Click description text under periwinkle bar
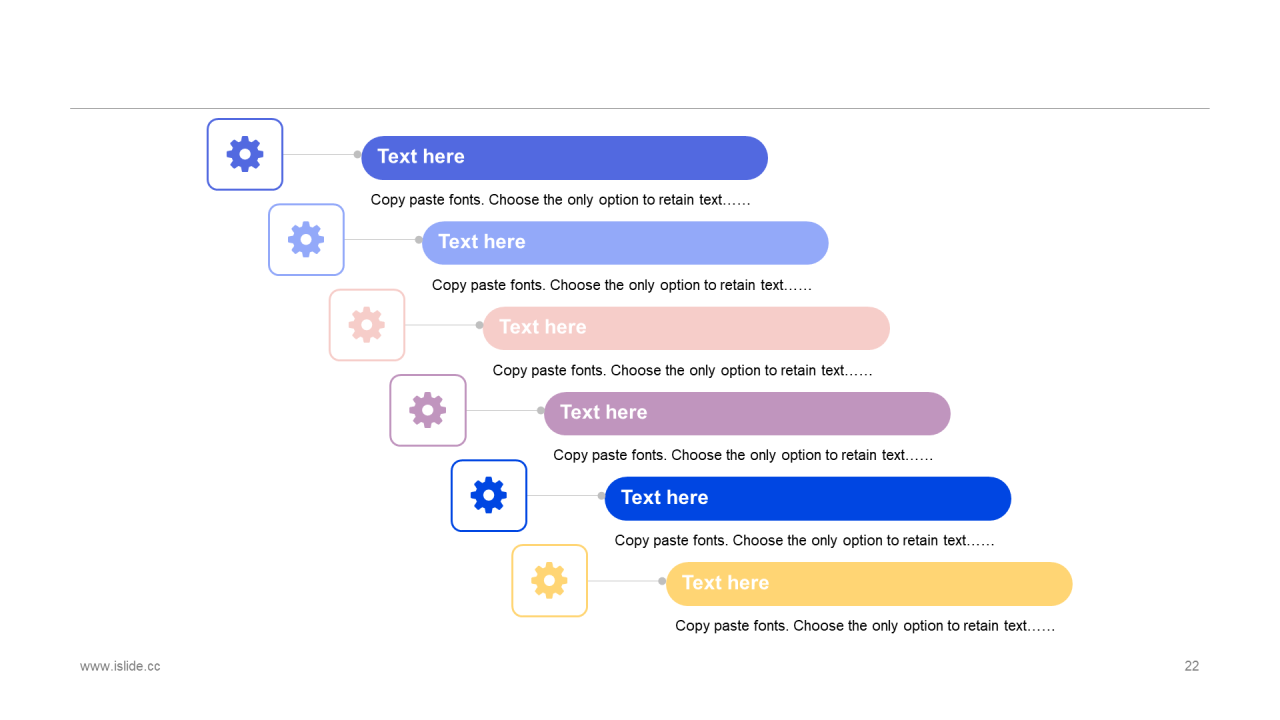This screenshot has width=1280, height=720. coord(621,285)
